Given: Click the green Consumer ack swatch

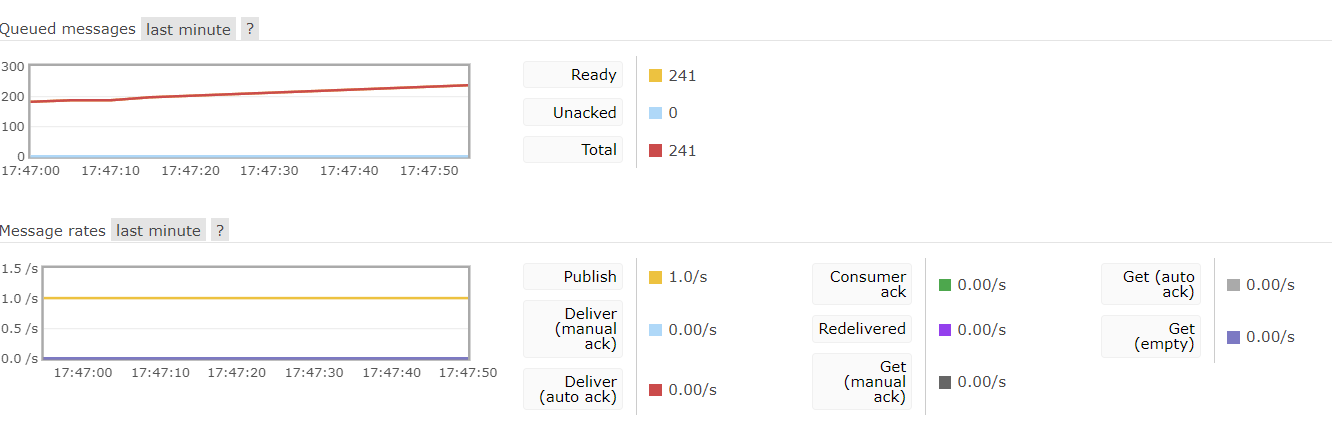Looking at the screenshot, I should click(945, 285).
